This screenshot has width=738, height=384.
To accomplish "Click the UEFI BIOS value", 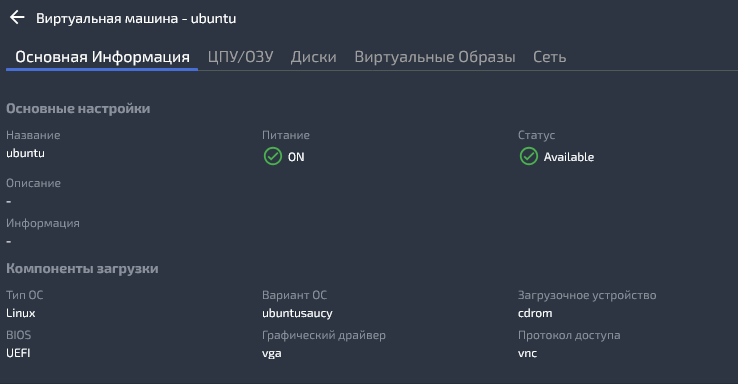I will tap(18, 353).
